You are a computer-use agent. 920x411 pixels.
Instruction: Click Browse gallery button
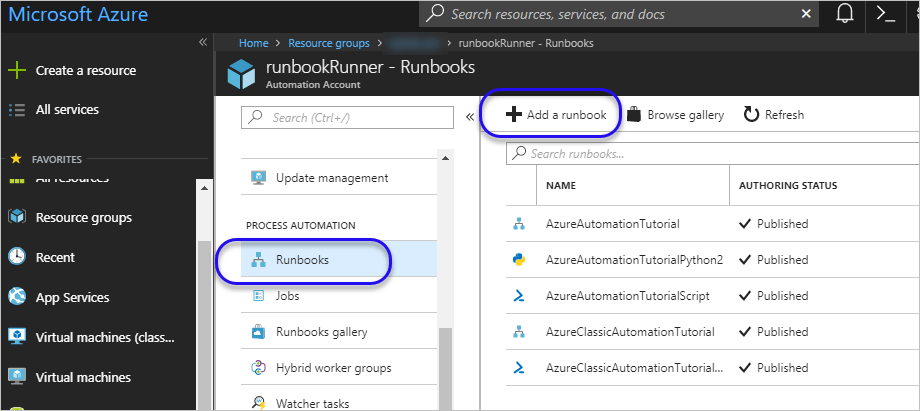tap(675, 114)
